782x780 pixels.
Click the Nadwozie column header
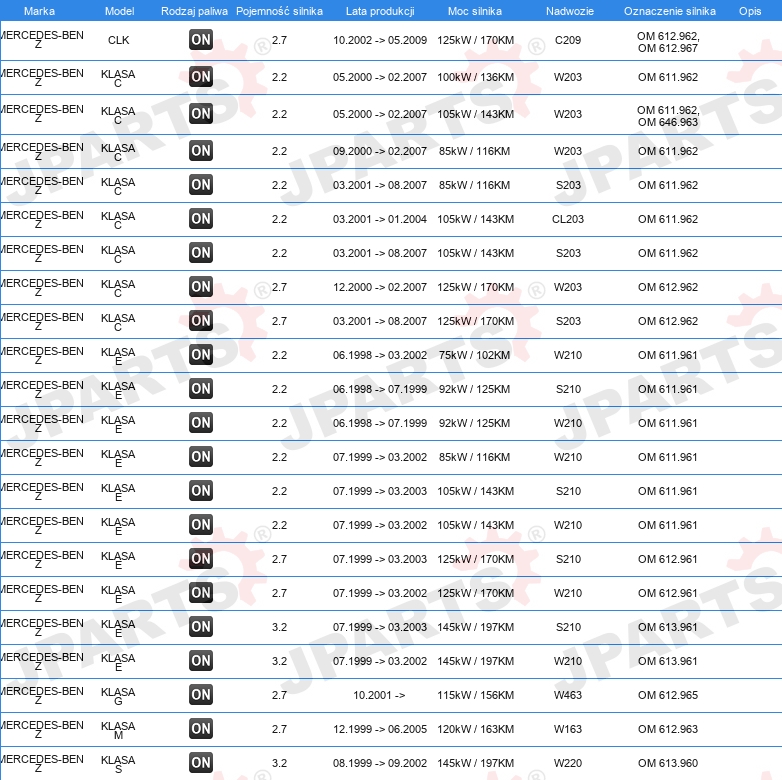click(570, 11)
